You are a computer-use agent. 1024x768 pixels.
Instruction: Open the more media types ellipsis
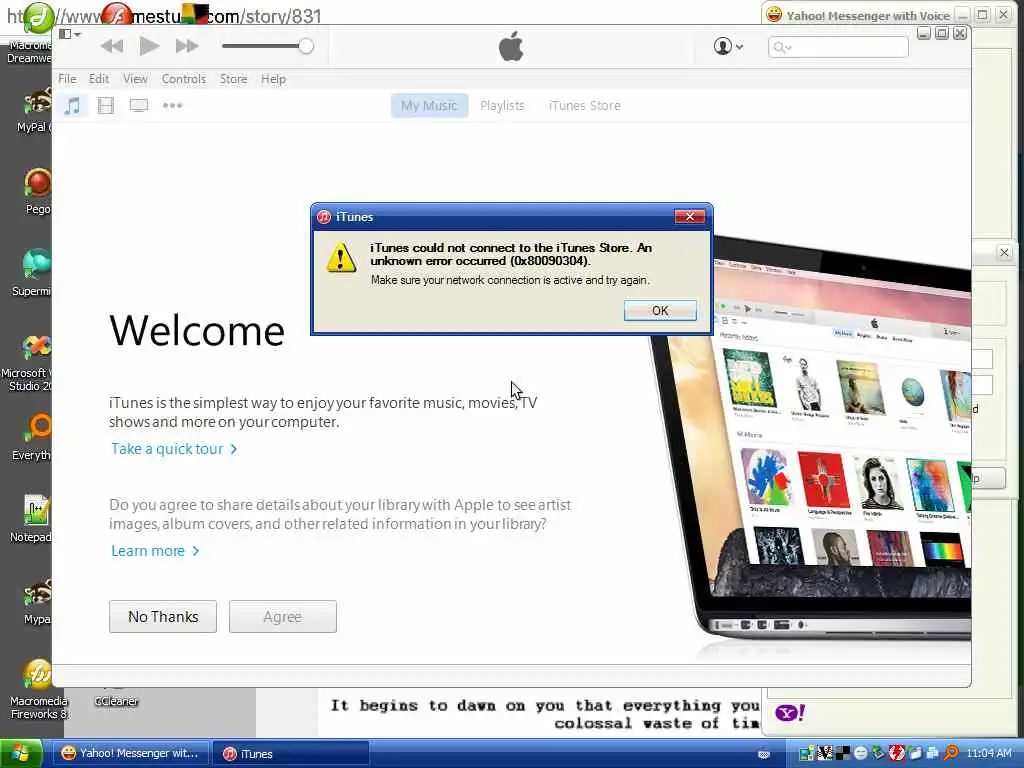(172, 106)
